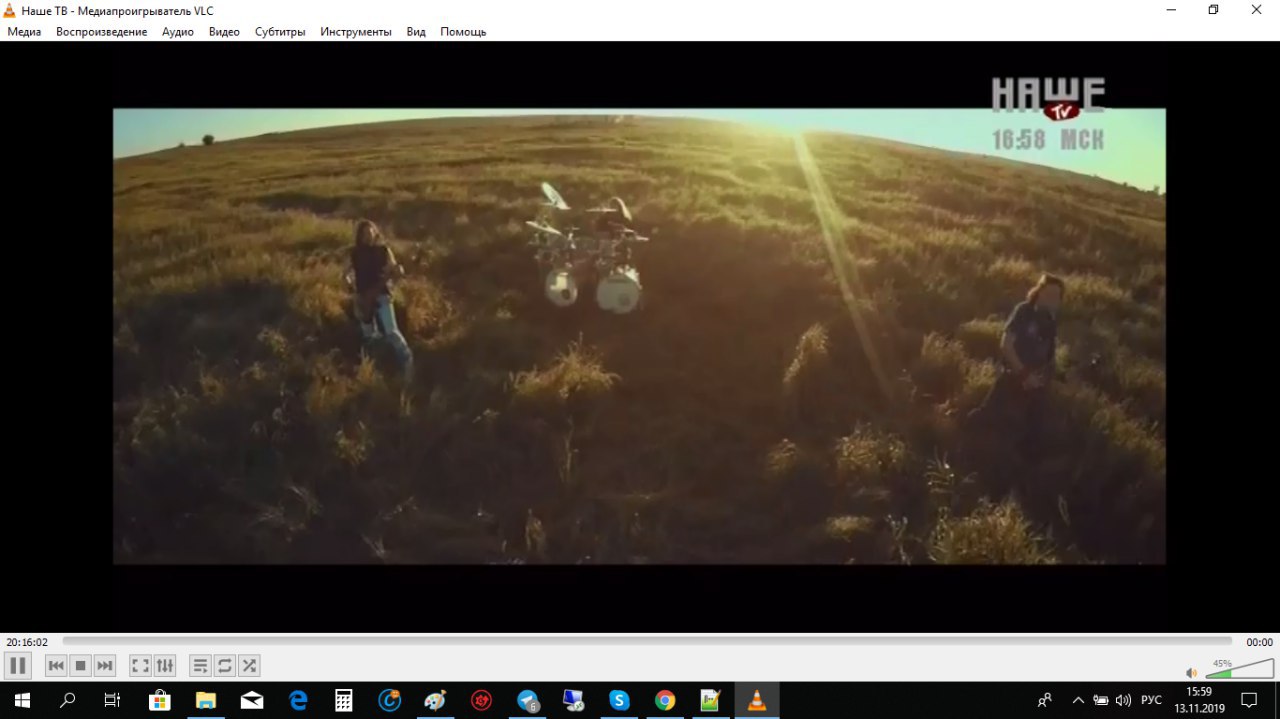The image size is (1280, 719).
Task: Open the Субтитры menu
Action: point(280,32)
